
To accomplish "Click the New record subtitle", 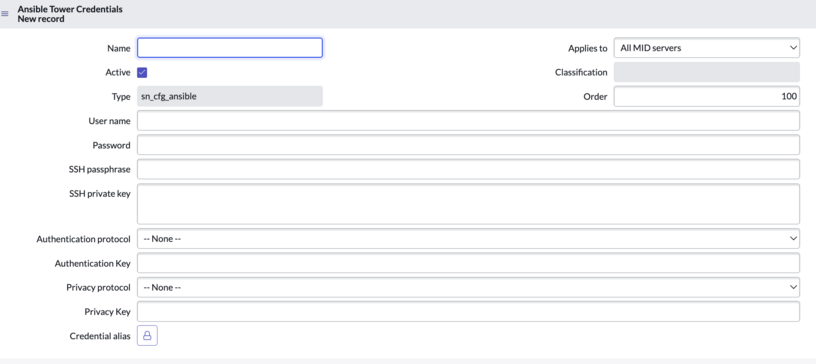I will pos(41,19).
